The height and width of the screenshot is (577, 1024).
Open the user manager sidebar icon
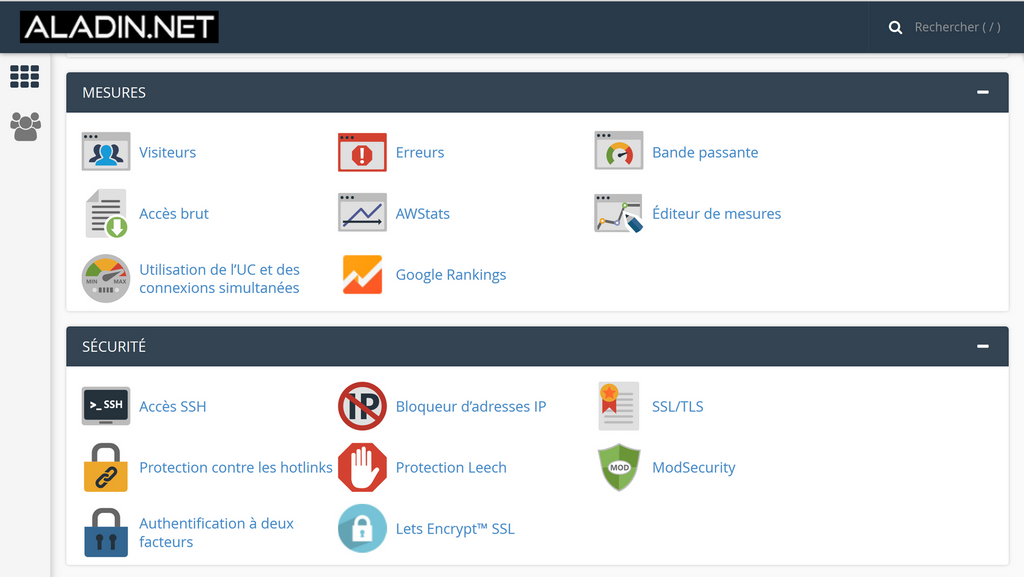(25, 126)
